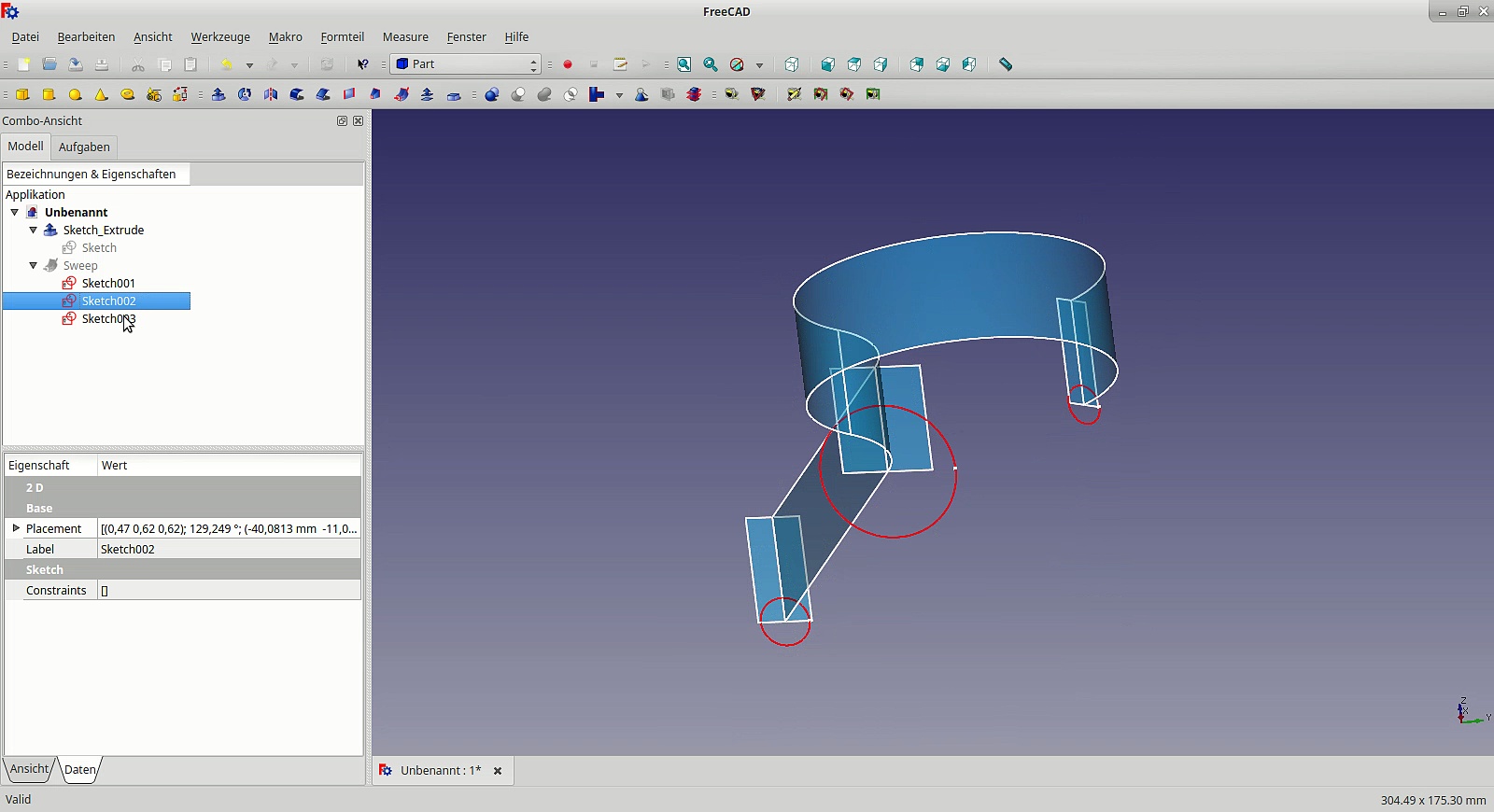1494x812 pixels.
Task: Create a Sphere primitive solid
Action: (75, 94)
